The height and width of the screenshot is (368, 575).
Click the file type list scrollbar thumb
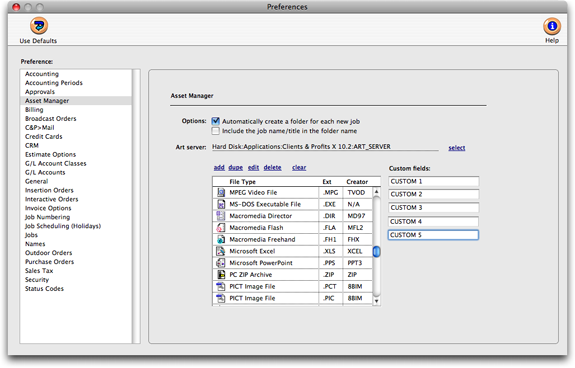pyautogui.click(x=376, y=251)
